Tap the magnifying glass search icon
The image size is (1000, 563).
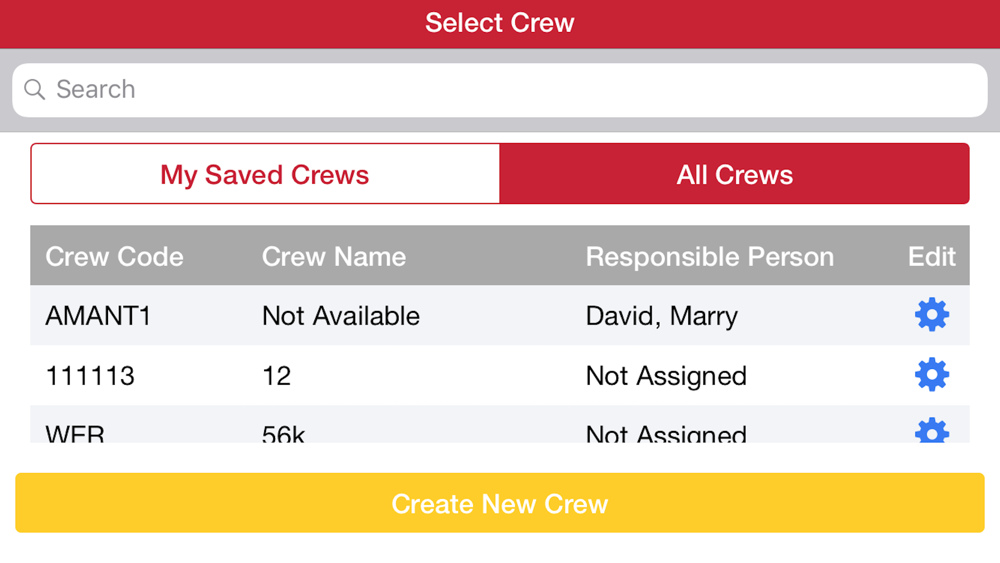pos(34,90)
